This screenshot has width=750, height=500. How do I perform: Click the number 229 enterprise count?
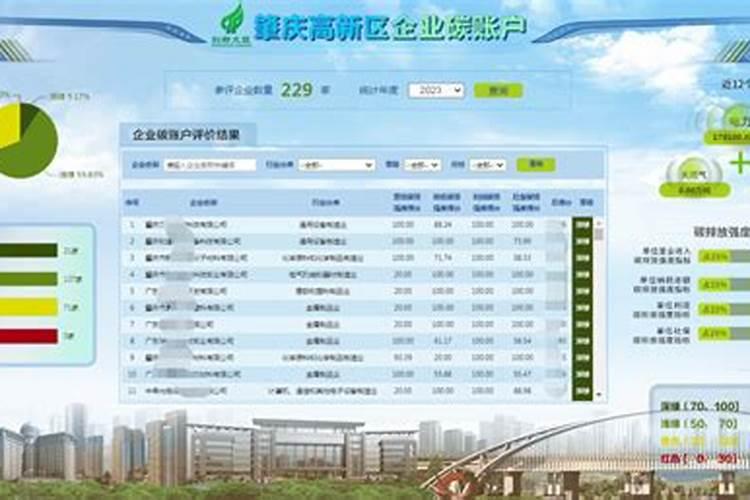click(297, 89)
